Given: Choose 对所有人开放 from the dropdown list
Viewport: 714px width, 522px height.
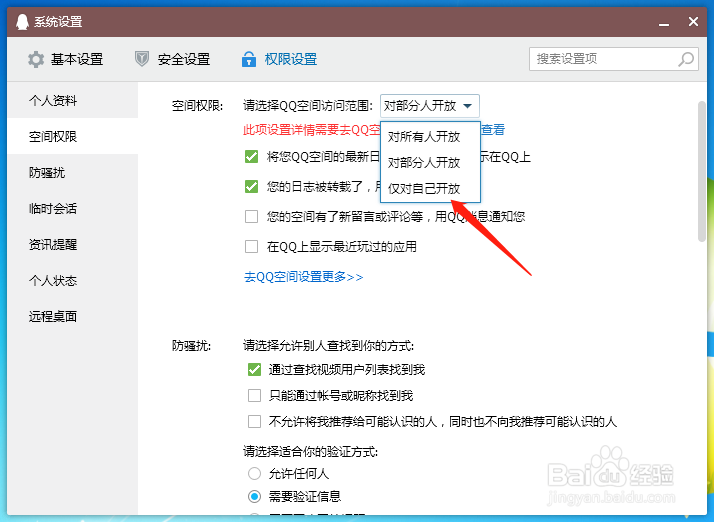Looking at the screenshot, I should pyautogui.click(x=430, y=136).
